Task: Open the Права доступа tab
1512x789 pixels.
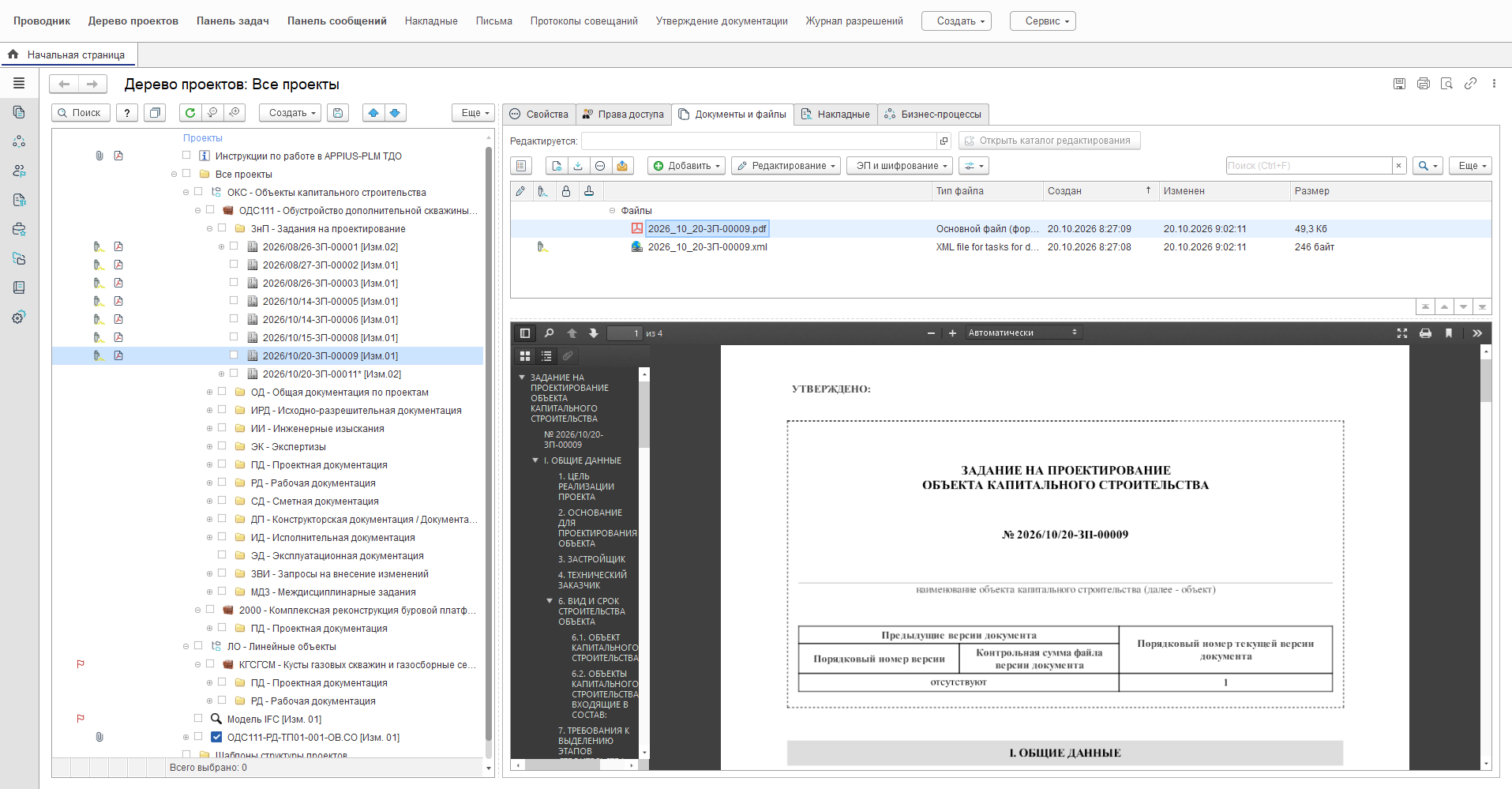Action: click(624, 114)
